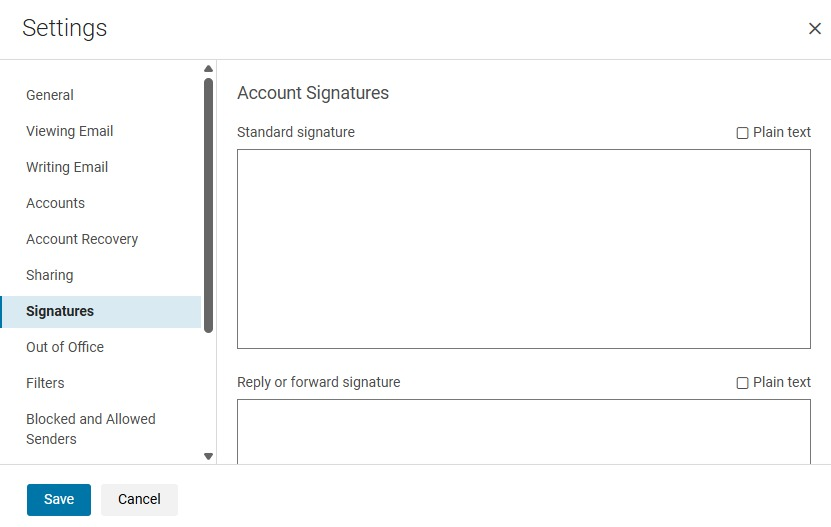This screenshot has width=831, height=527.
Task: Click the Cancel button
Action: click(x=139, y=500)
